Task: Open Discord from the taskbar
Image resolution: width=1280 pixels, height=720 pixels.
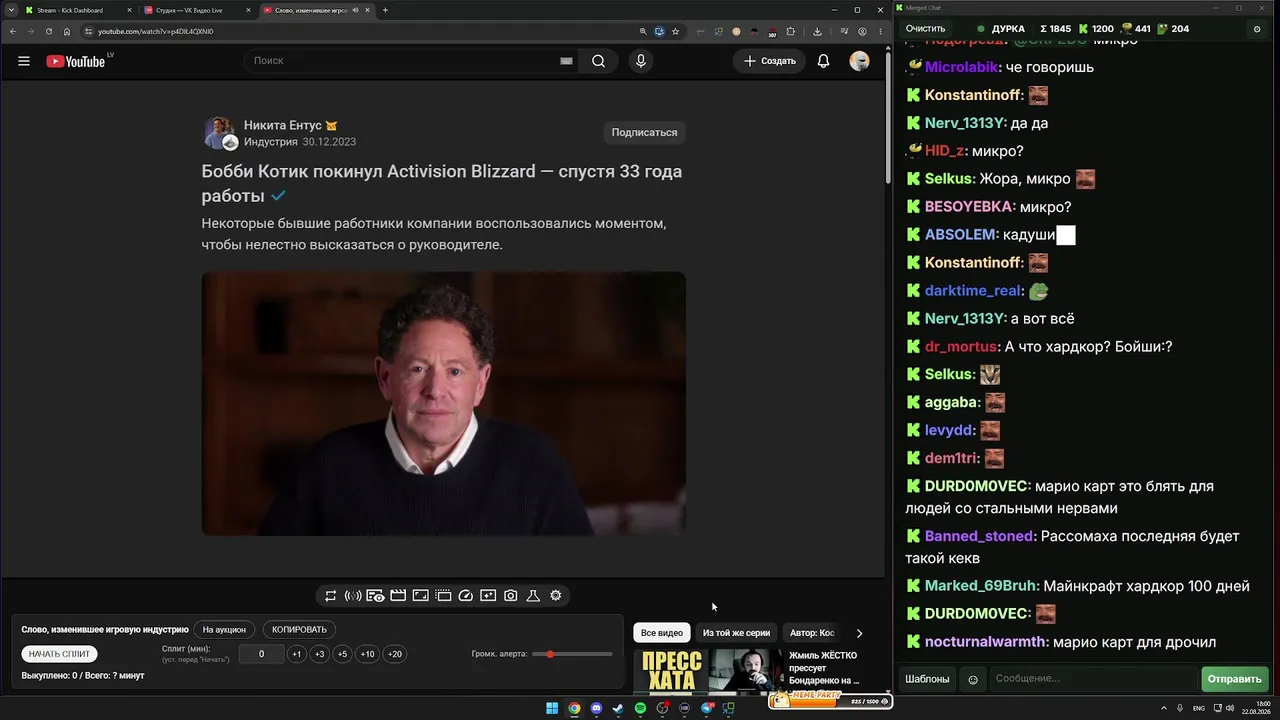Action: [597, 708]
